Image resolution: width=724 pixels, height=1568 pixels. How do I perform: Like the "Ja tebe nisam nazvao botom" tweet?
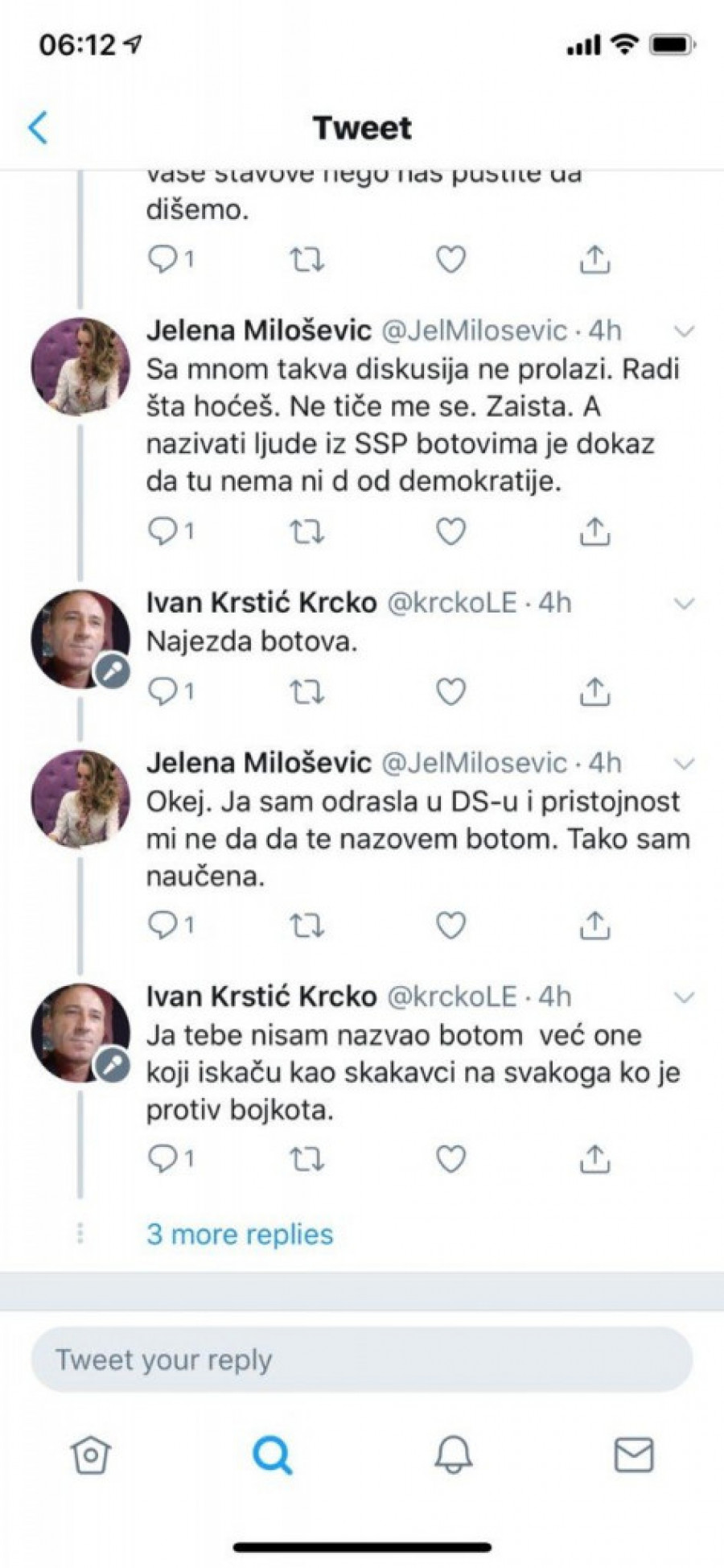point(450,1159)
